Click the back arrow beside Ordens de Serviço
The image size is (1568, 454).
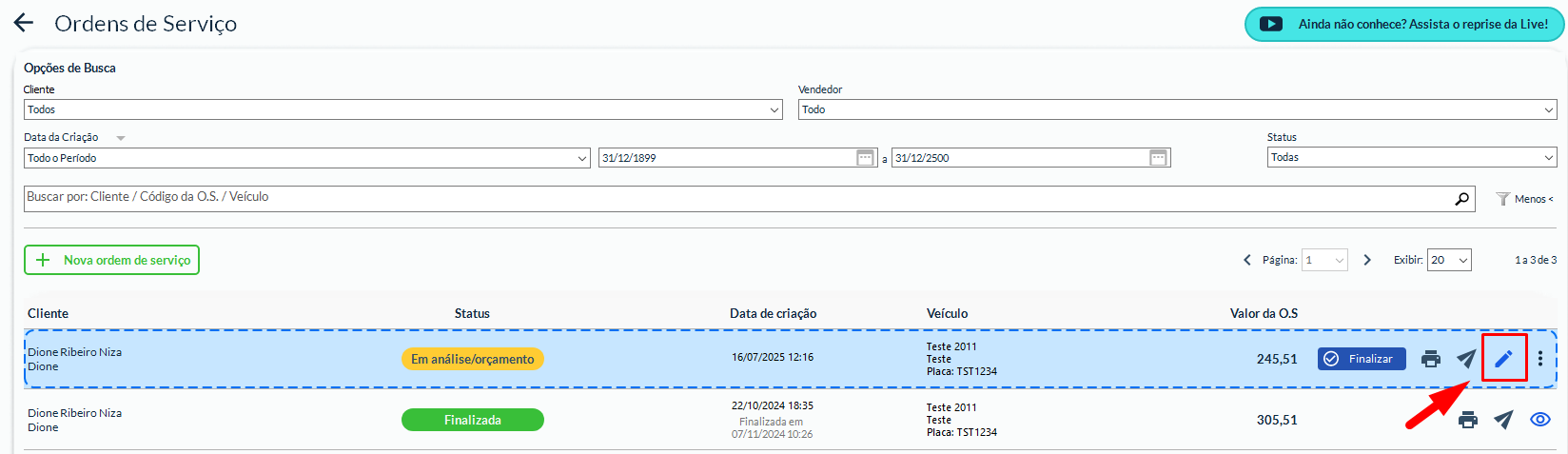pyautogui.click(x=24, y=23)
